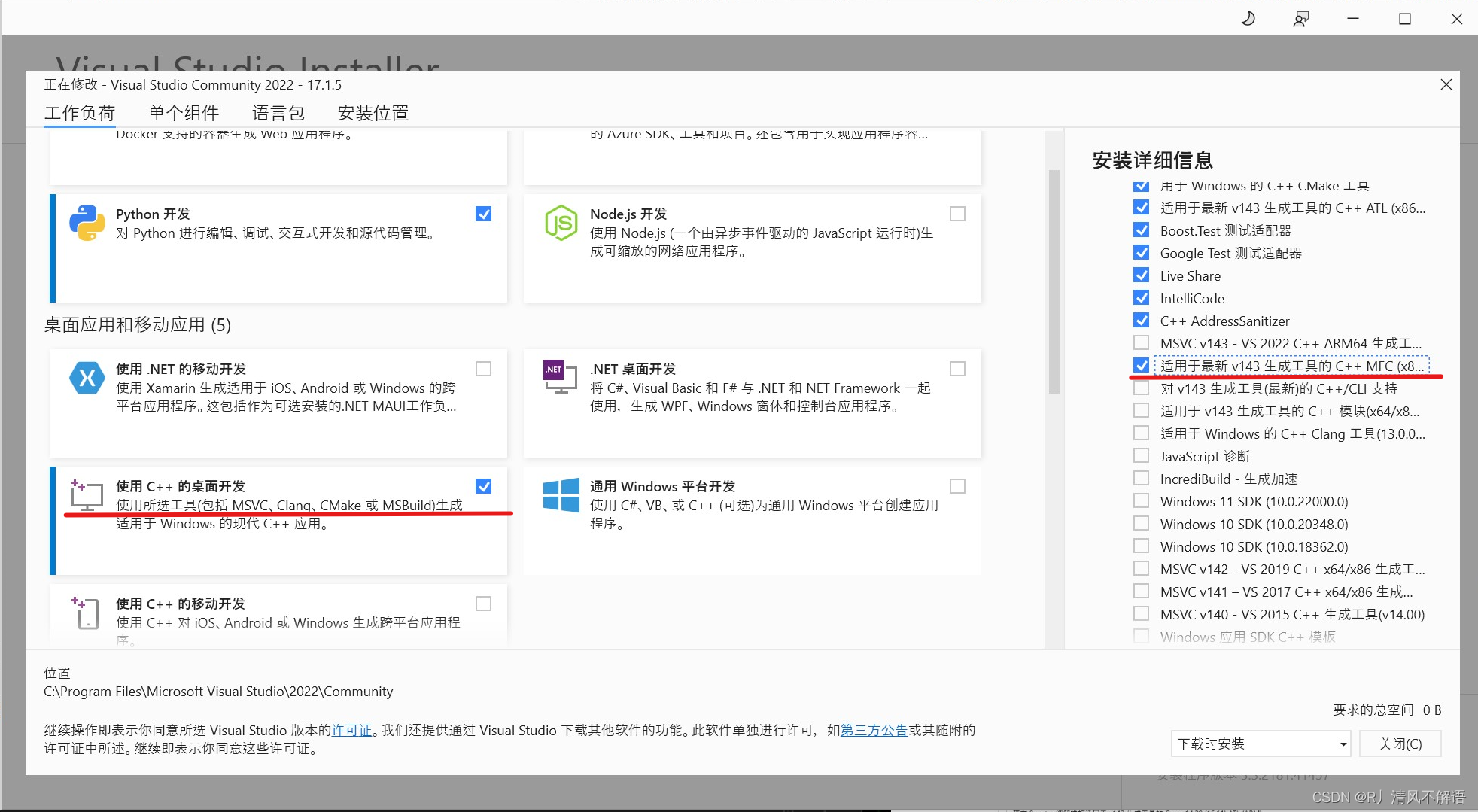The image size is (1478, 812).
Task: Click the Node.js logo icon
Action: (x=561, y=223)
